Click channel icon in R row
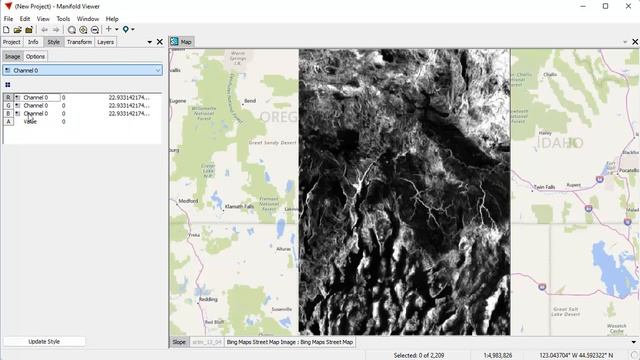Screen dimensions: 640x360 (18, 98)
